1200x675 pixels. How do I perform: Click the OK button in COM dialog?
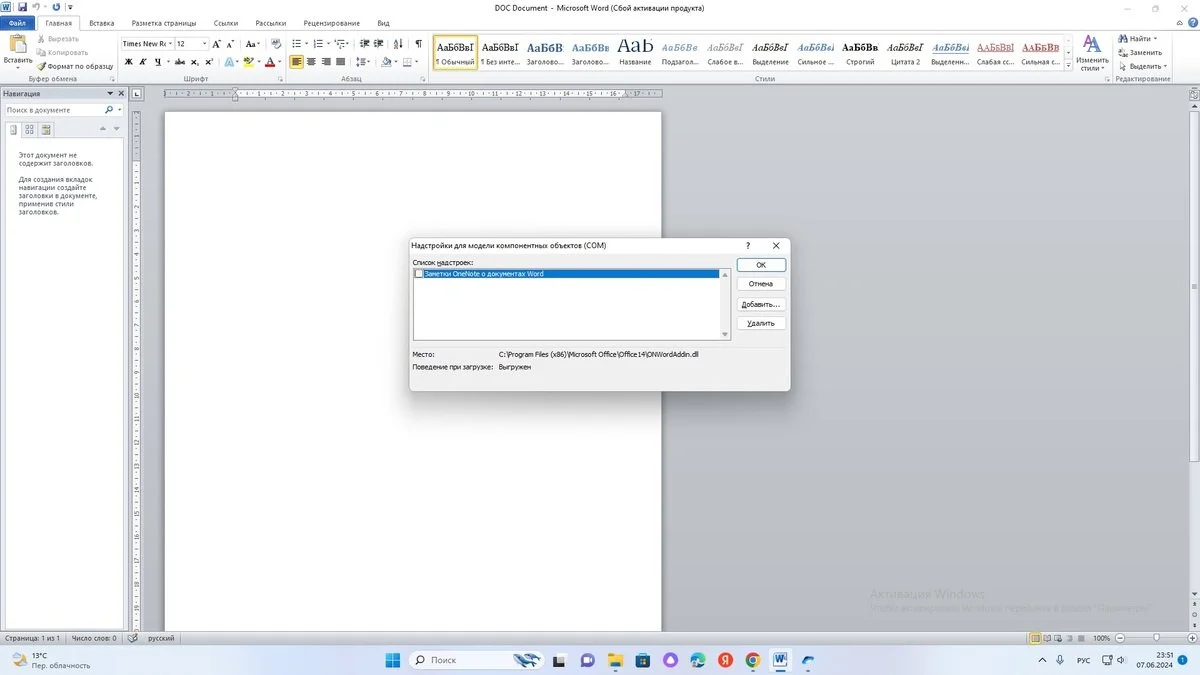761,265
